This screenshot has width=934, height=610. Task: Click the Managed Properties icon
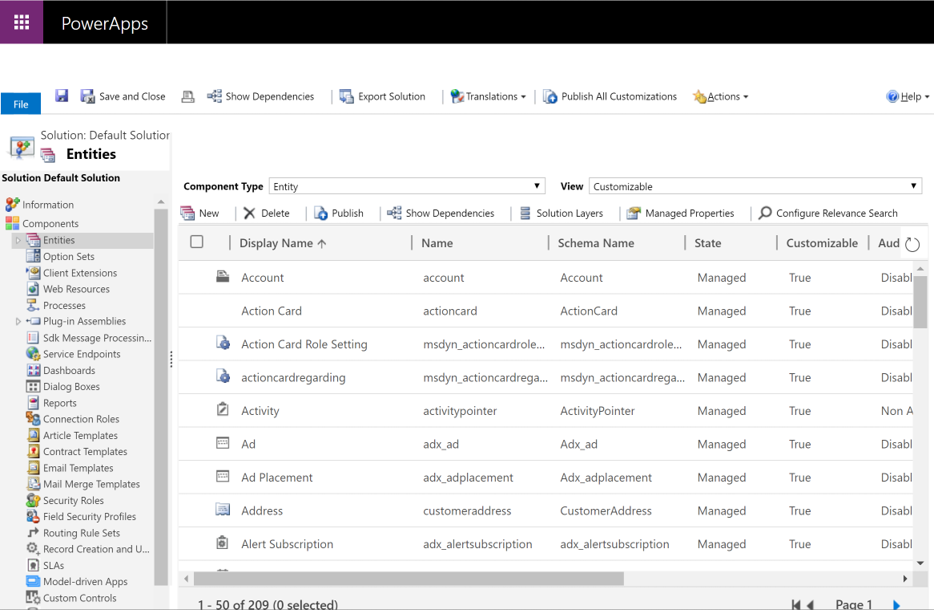(633, 213)
